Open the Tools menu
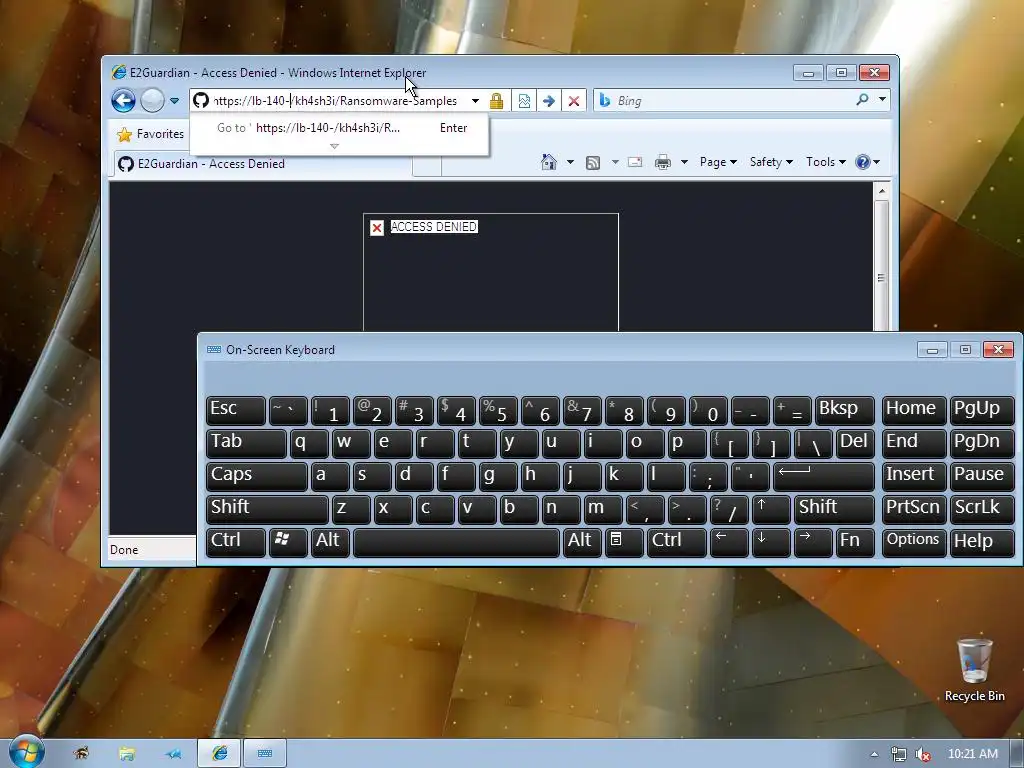 [825, 162]
